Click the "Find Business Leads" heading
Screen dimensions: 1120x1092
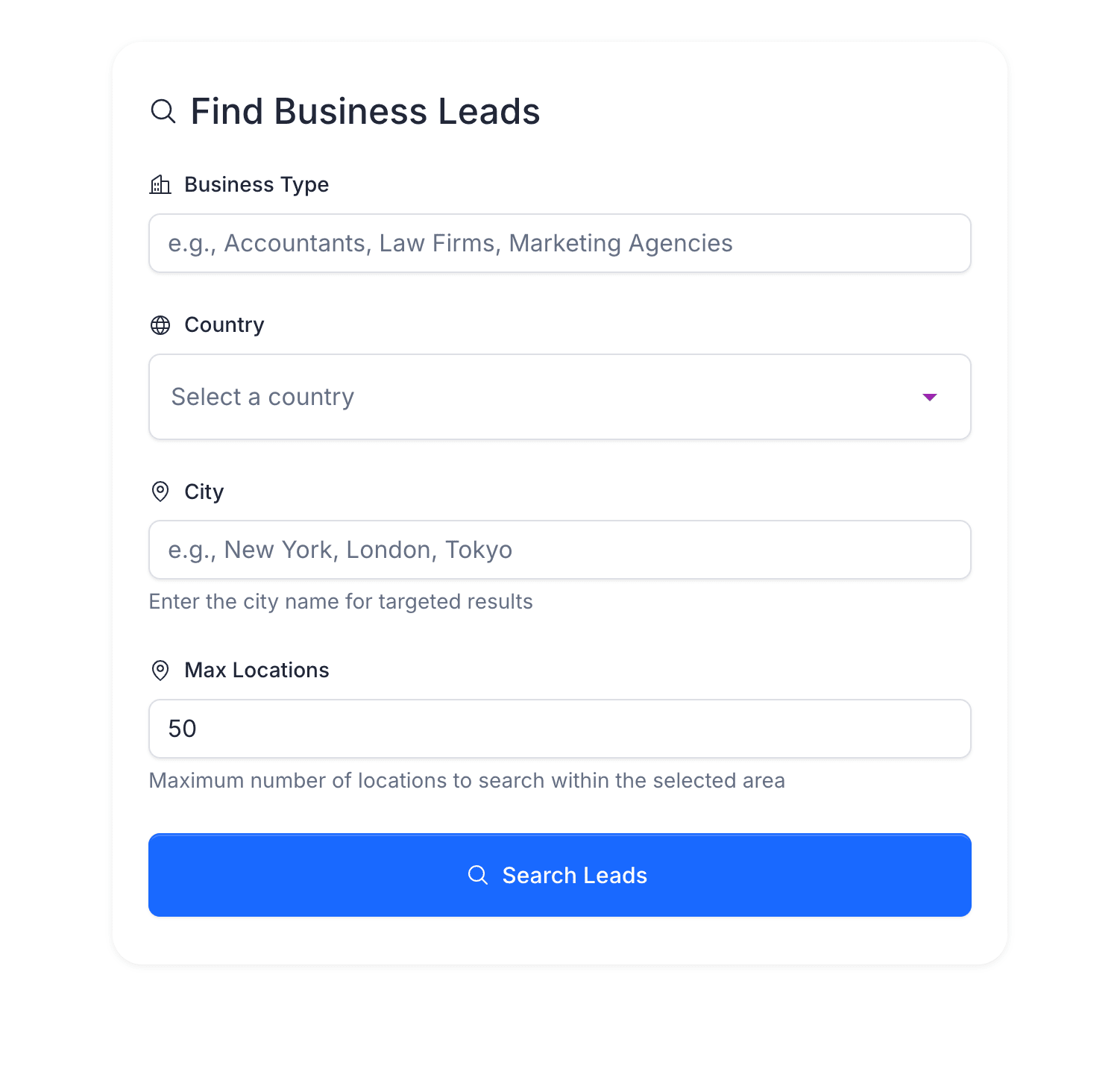pos(365,112)
